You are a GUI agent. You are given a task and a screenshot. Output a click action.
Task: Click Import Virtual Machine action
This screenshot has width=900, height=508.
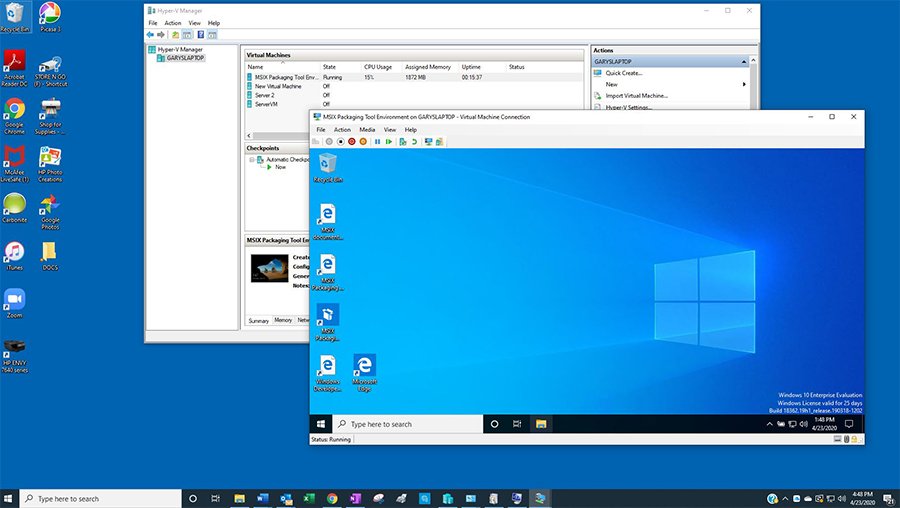click(636, 96)
